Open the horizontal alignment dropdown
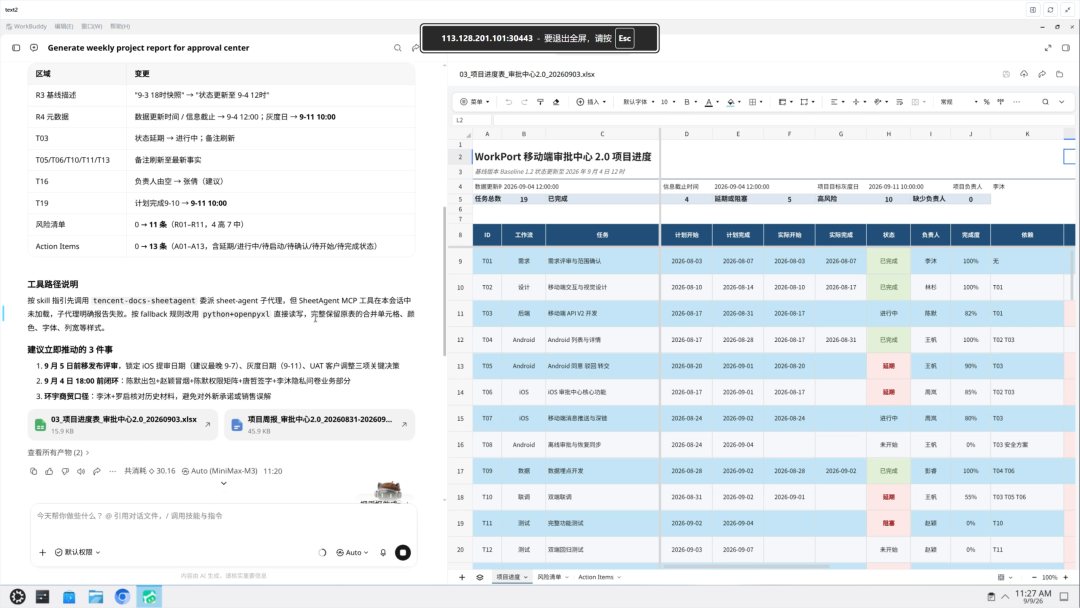This screenshot has width=1080, height=608. tap(837, 102)
